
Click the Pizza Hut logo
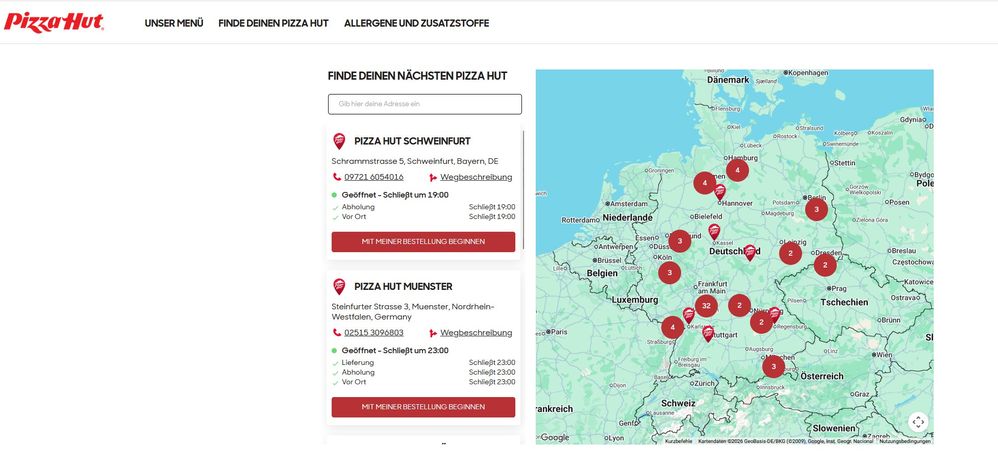[53, 22]
